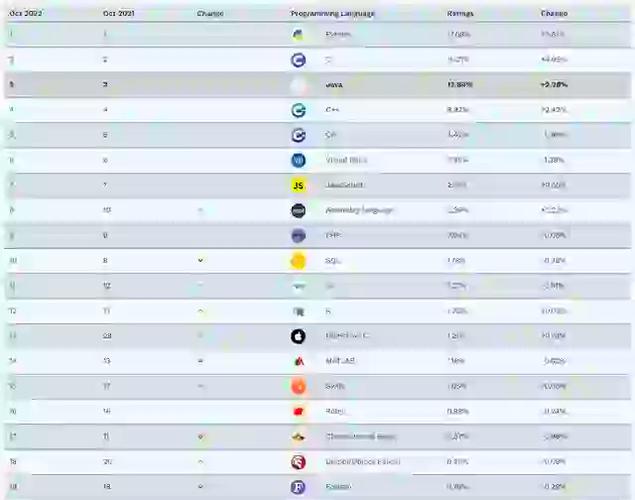Click the Assembly language logo icon
Image resolution: width=635 pixels, height=500 pixels.
(298, 210)
